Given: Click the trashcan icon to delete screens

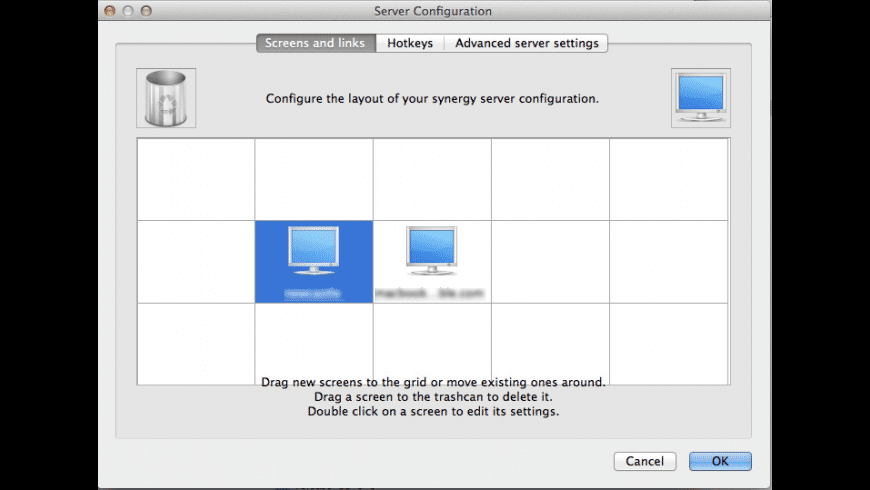Looking at the screenshot, I should [166, 98].
